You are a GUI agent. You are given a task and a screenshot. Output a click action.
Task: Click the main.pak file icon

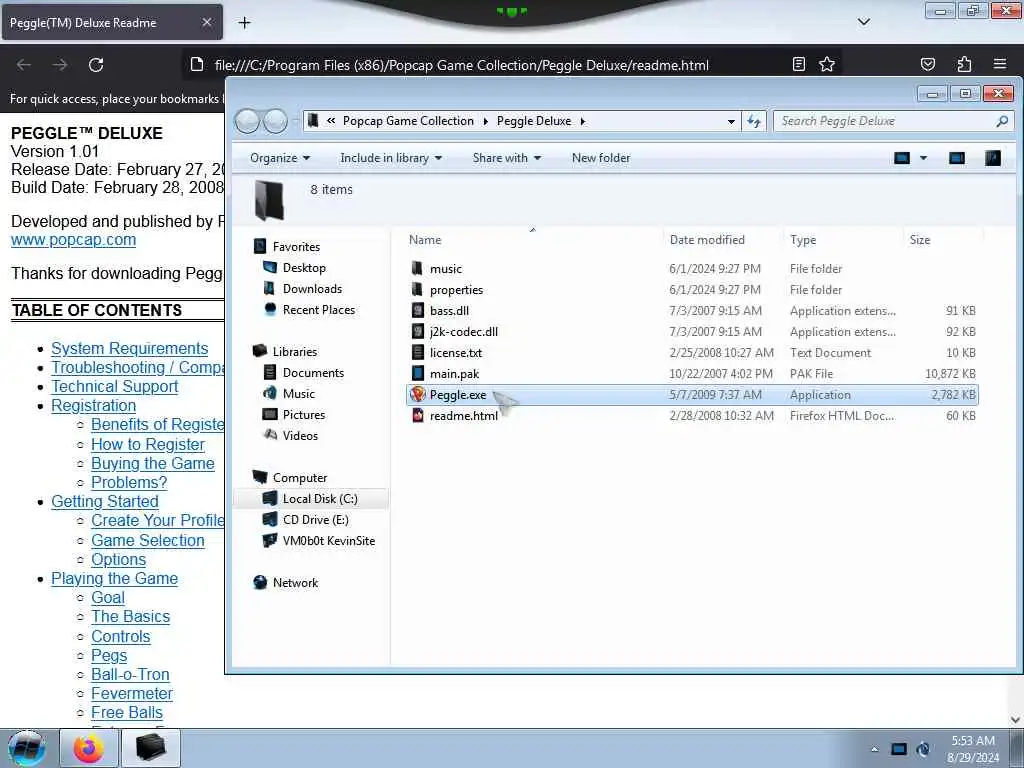tap(418, 374)
